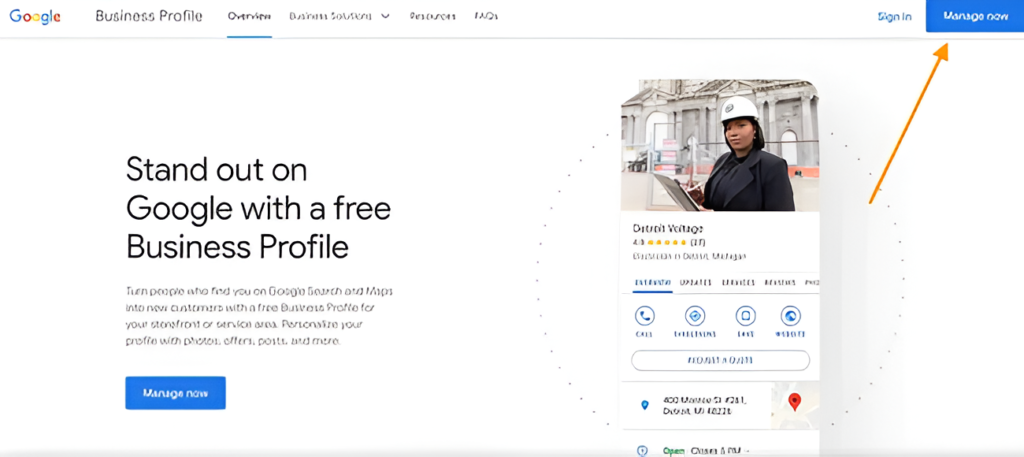Click the red map pin marker
Viewport: 1024px width, 457px height.
[x=795, y=401]
